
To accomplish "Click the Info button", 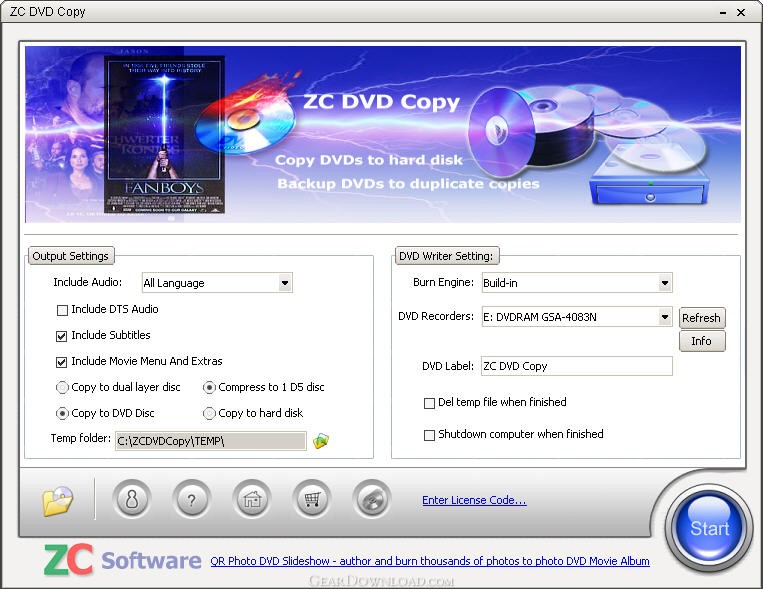I will point(702,341).
